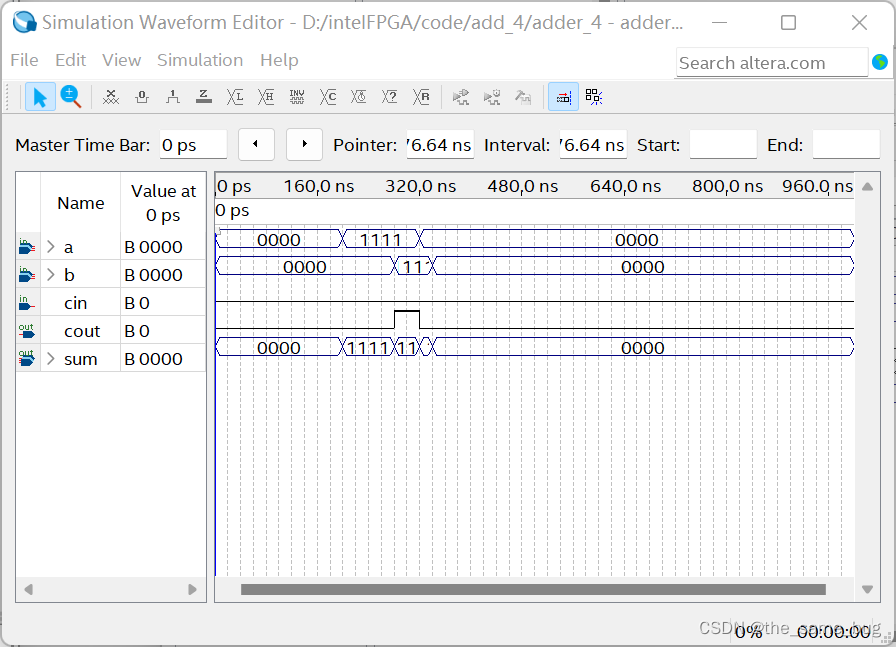Click the cout high pulse
The height and width of the screenshot is (647, 896).
tap(407, 318)
